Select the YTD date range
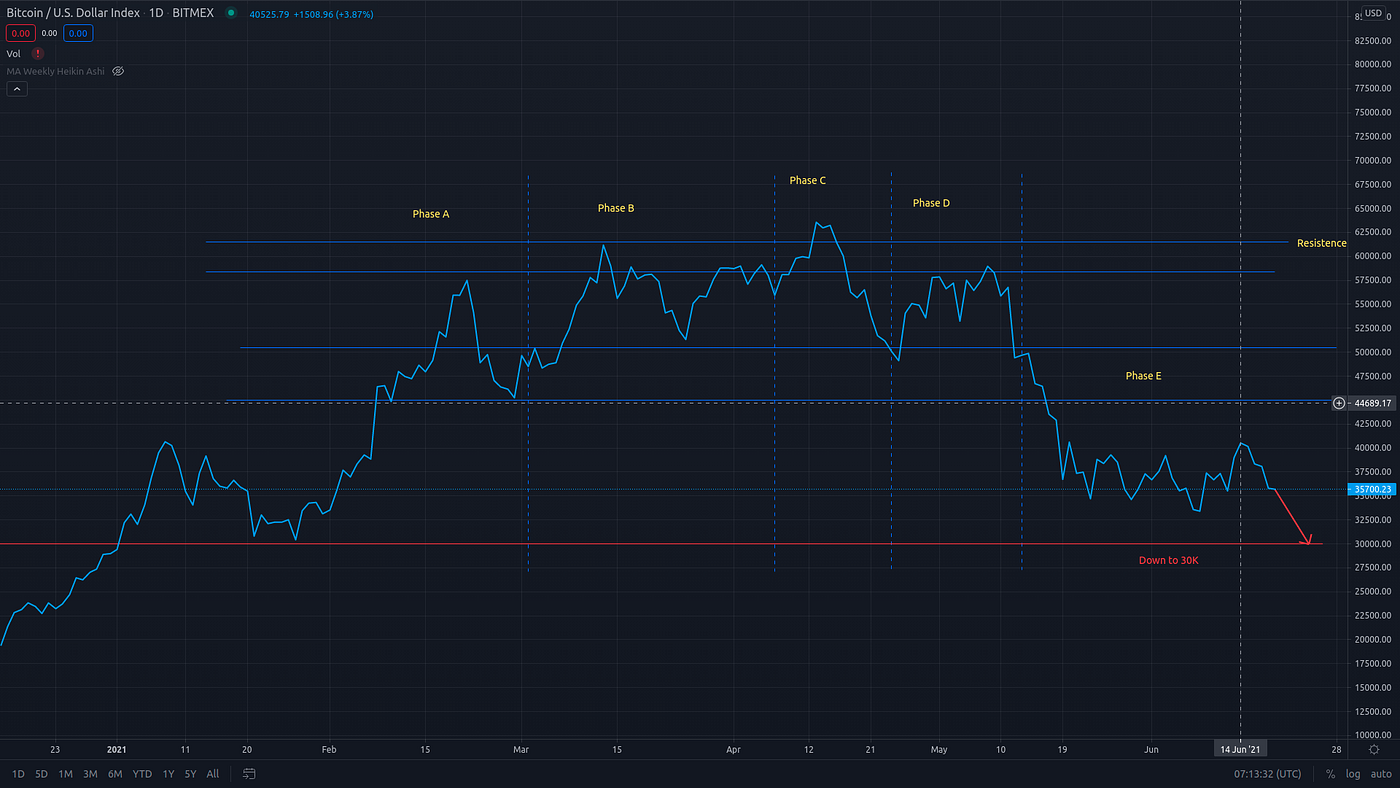The height and width of the screenshot is (788, 1400). pyautogui.click(x=142, y=774)
